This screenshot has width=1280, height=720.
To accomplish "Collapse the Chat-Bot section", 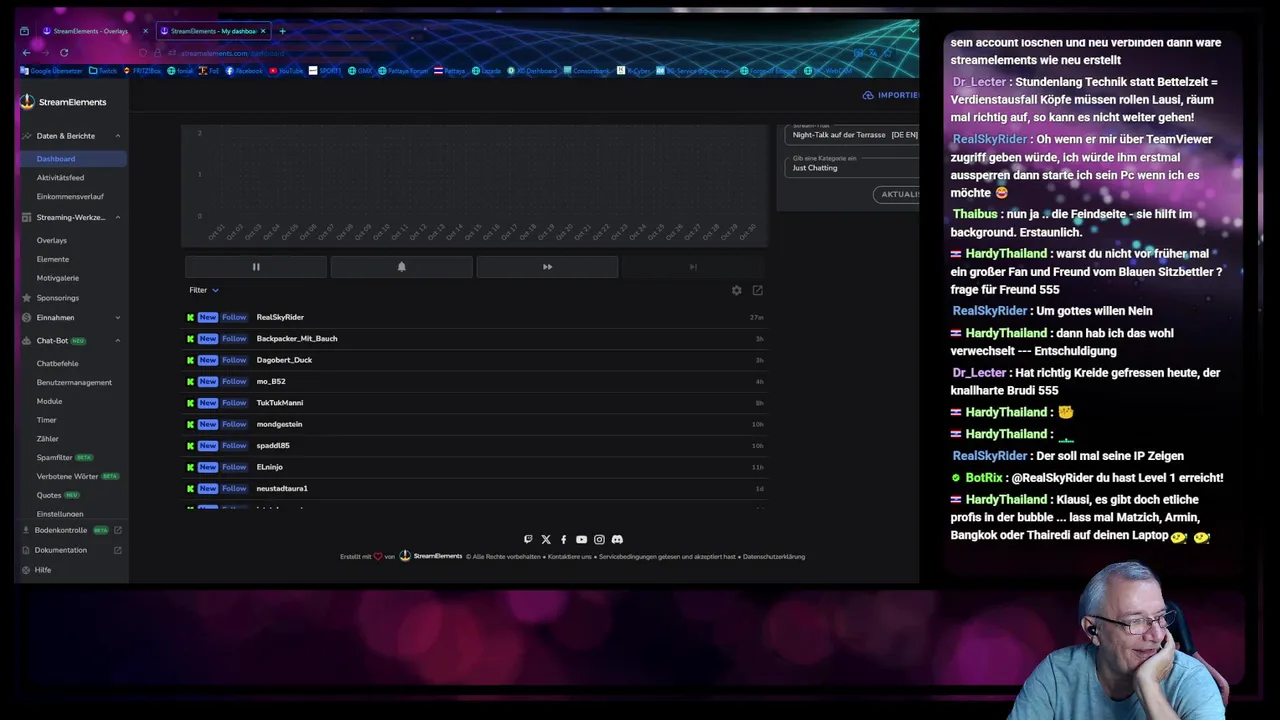I will point(117,341).
